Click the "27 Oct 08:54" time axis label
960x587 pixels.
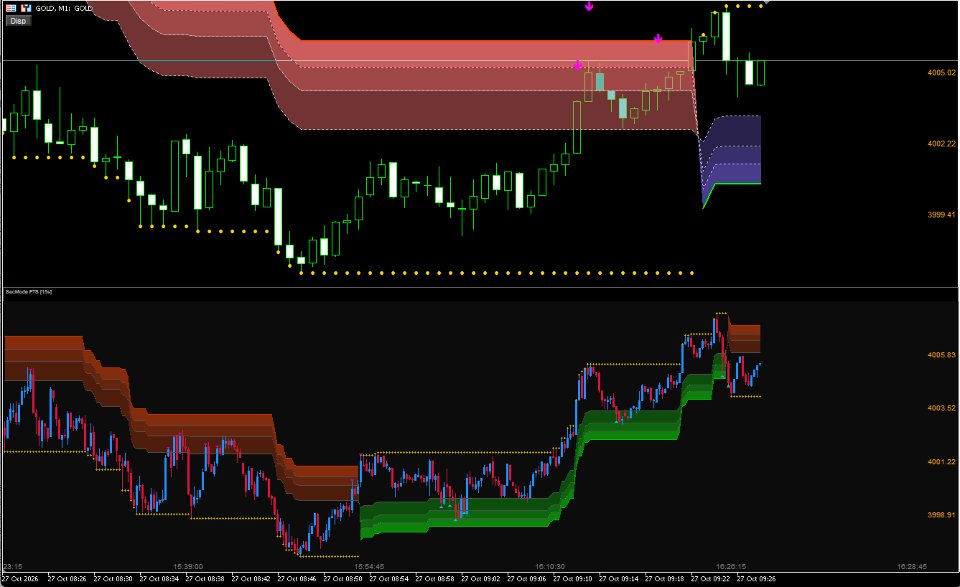[388, 578]
